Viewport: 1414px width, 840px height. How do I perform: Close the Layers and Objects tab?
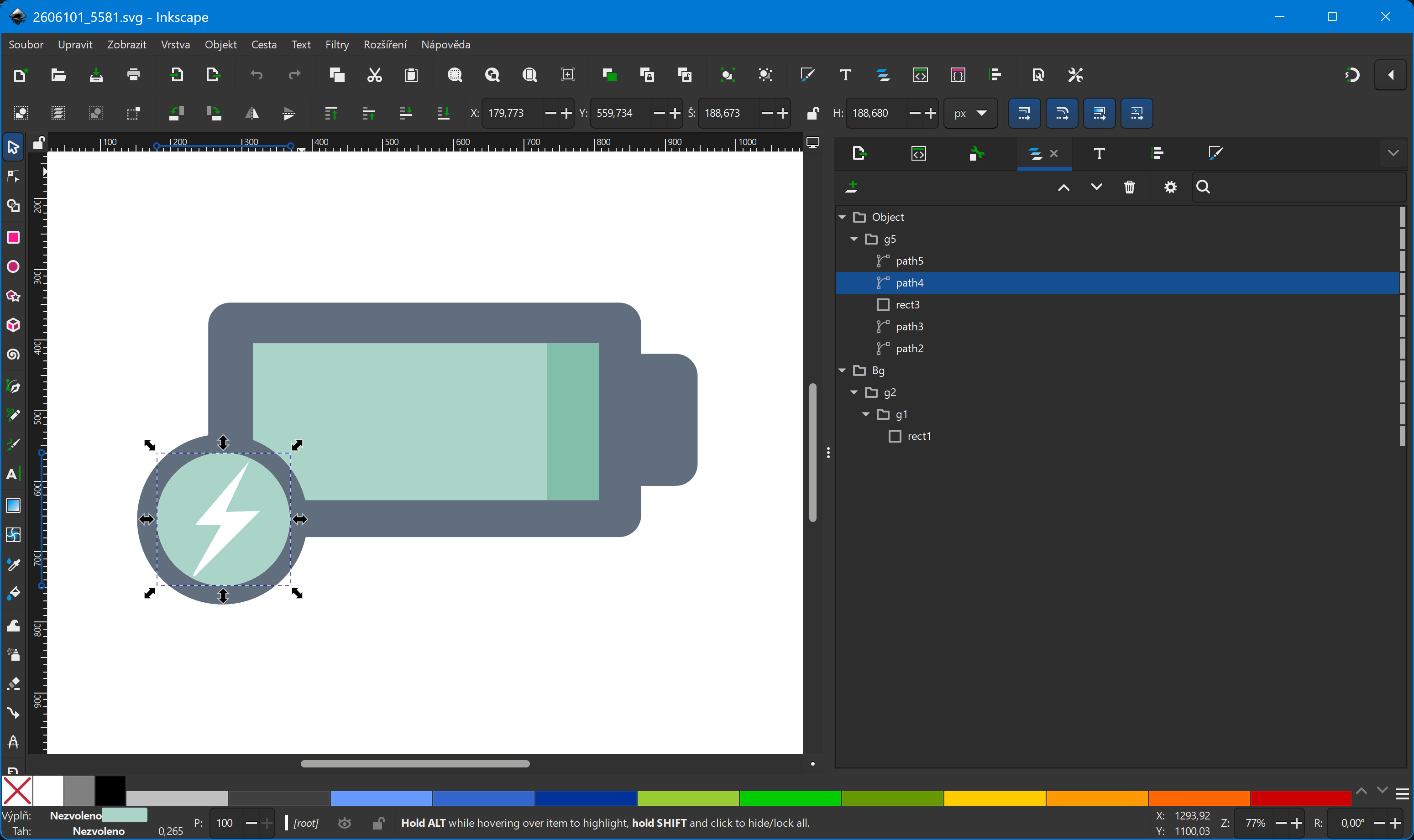tap(1053, 153)
